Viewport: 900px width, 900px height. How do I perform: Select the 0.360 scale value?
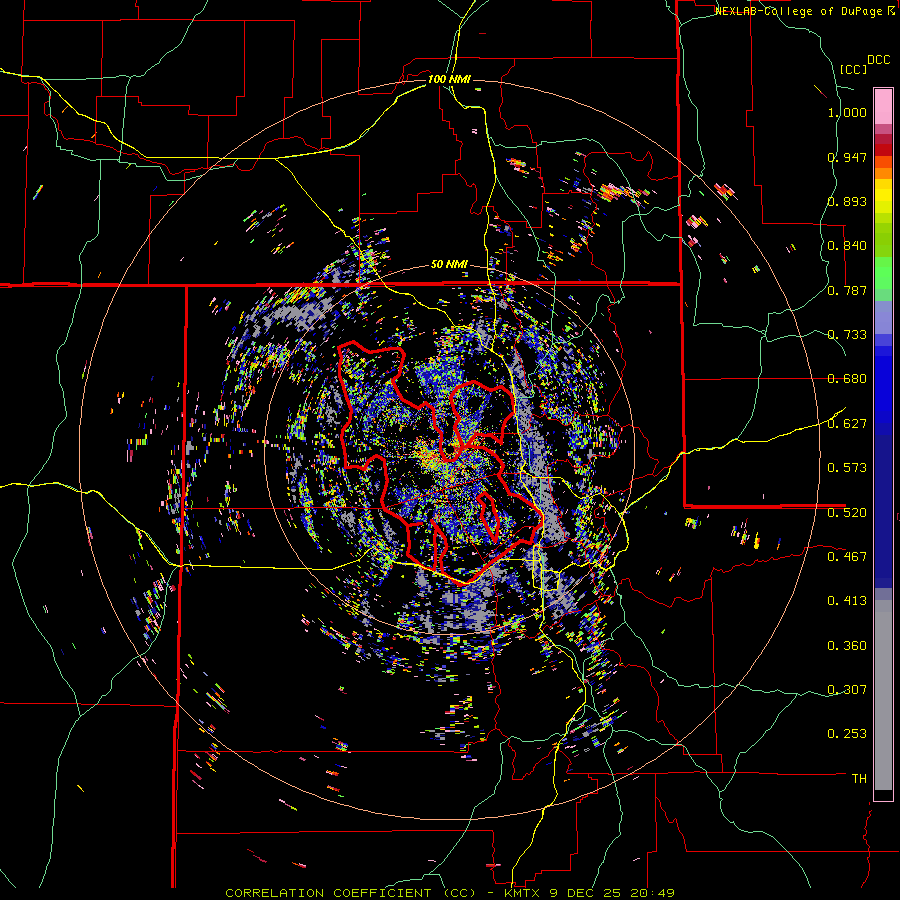tap(847, 646)
